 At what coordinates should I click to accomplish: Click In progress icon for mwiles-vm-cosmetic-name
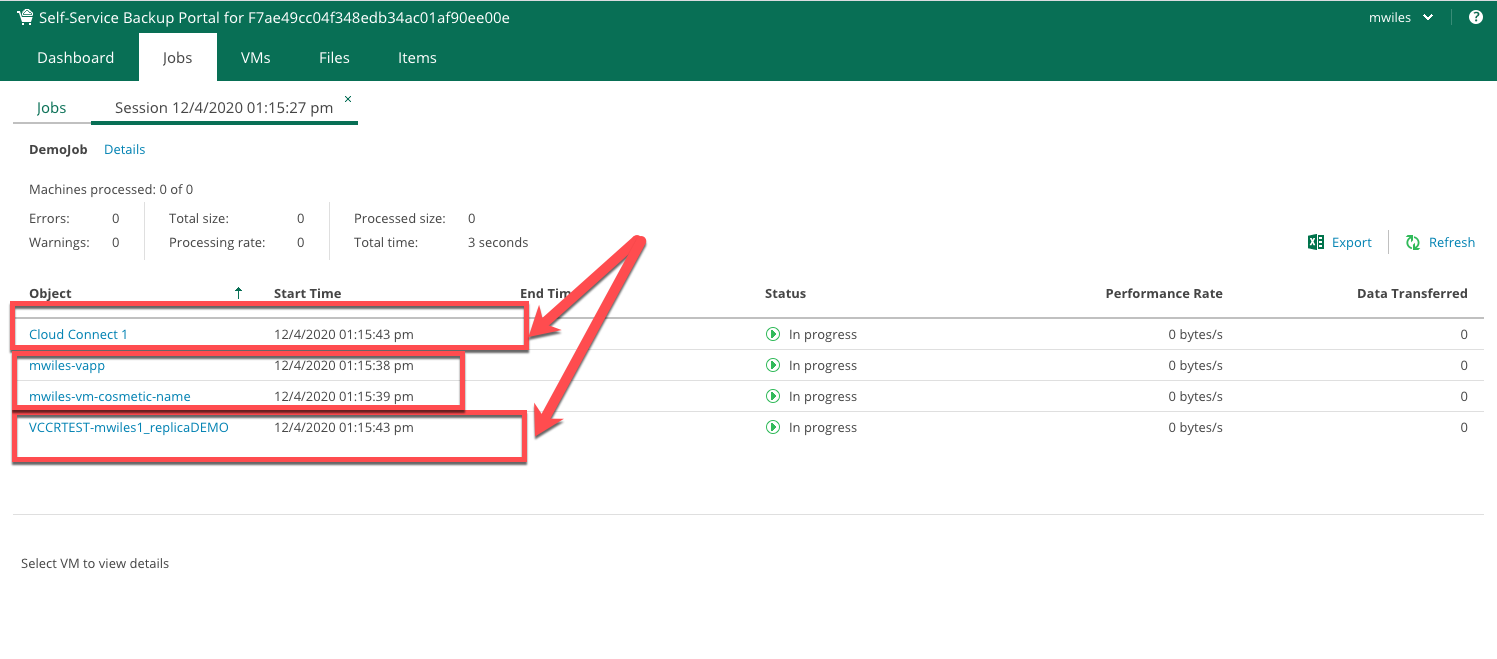tap(772, 396)
